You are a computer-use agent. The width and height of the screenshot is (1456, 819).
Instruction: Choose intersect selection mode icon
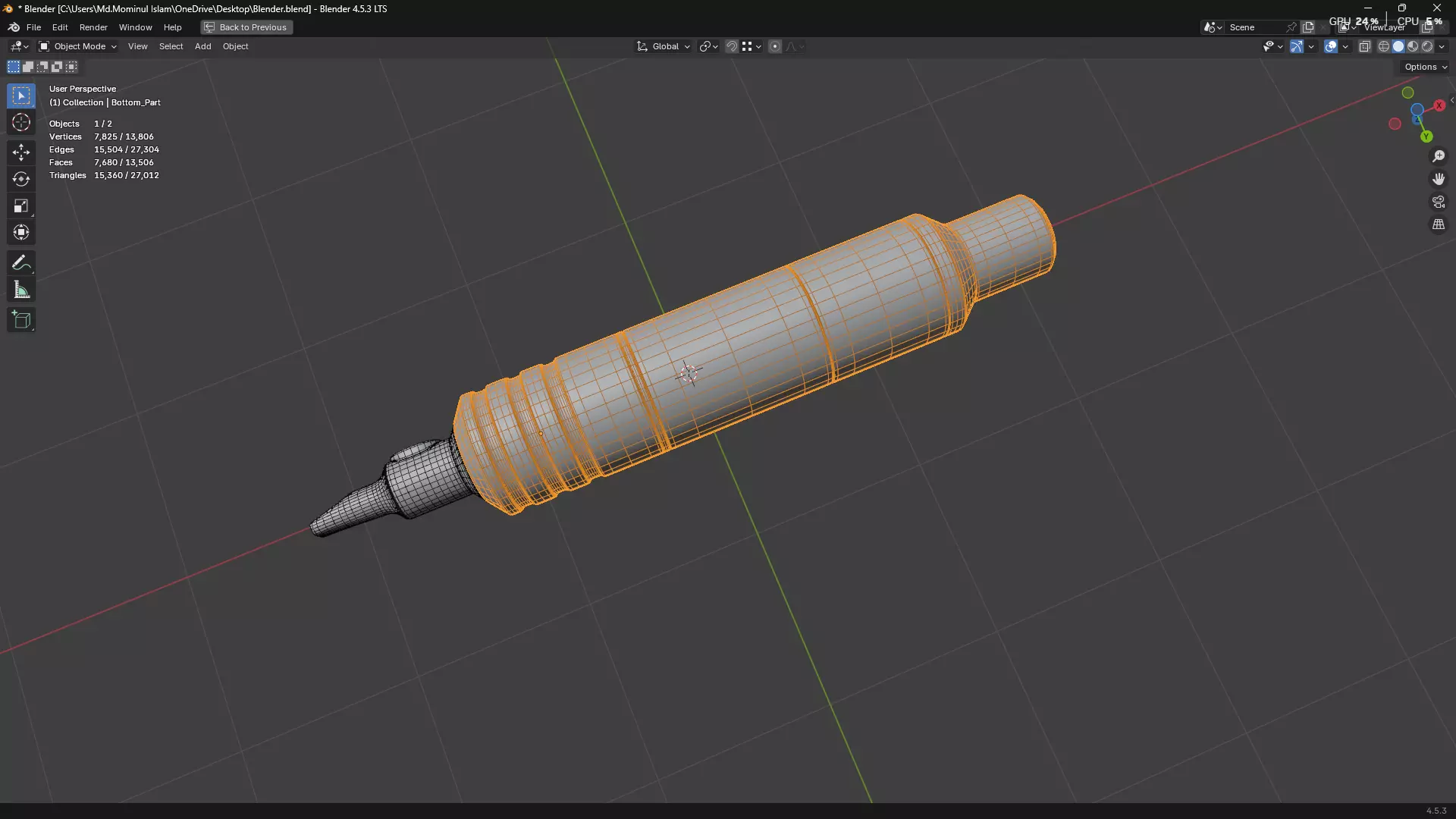71,67
